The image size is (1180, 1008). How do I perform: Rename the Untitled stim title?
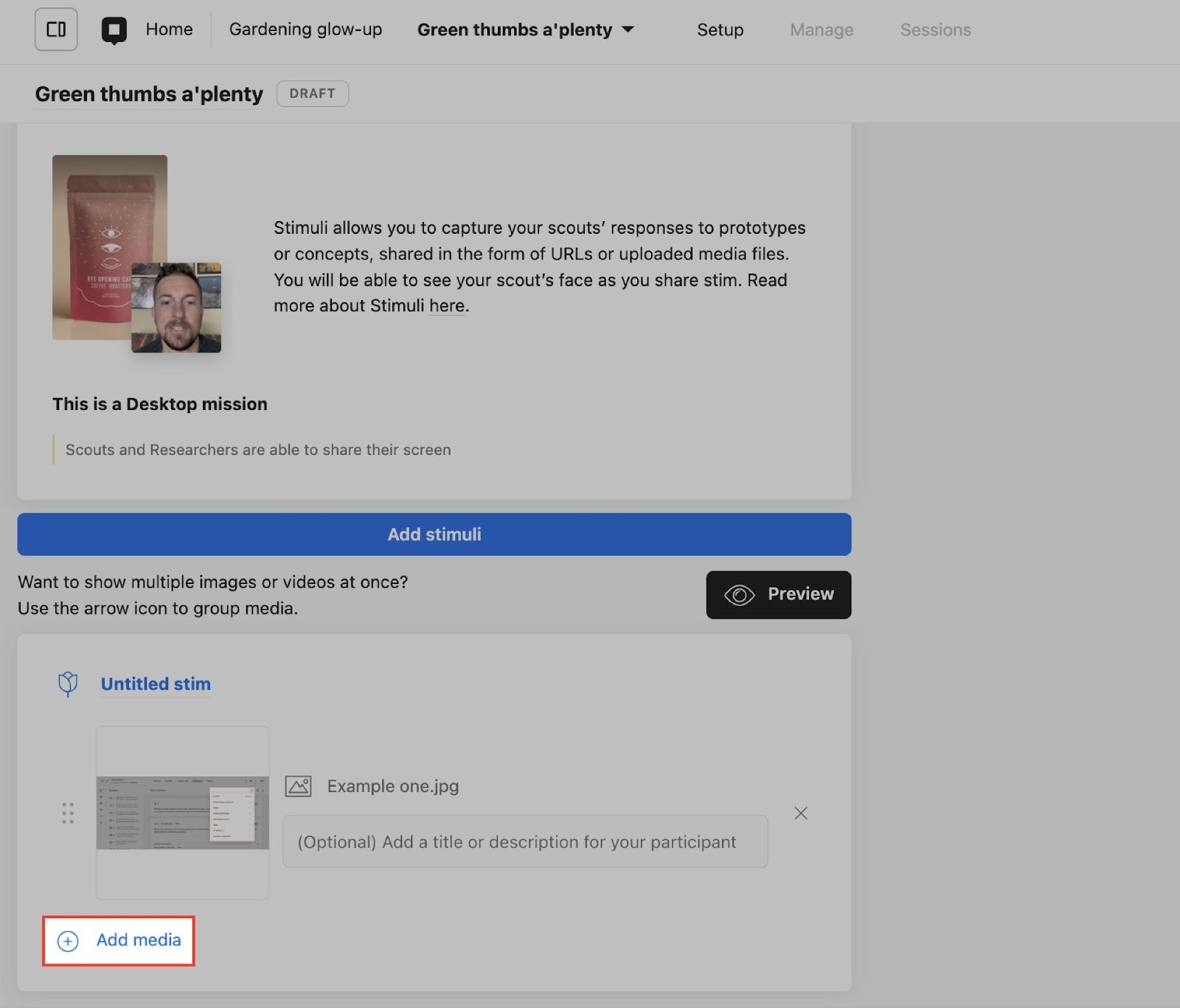(x=156, y=684)
